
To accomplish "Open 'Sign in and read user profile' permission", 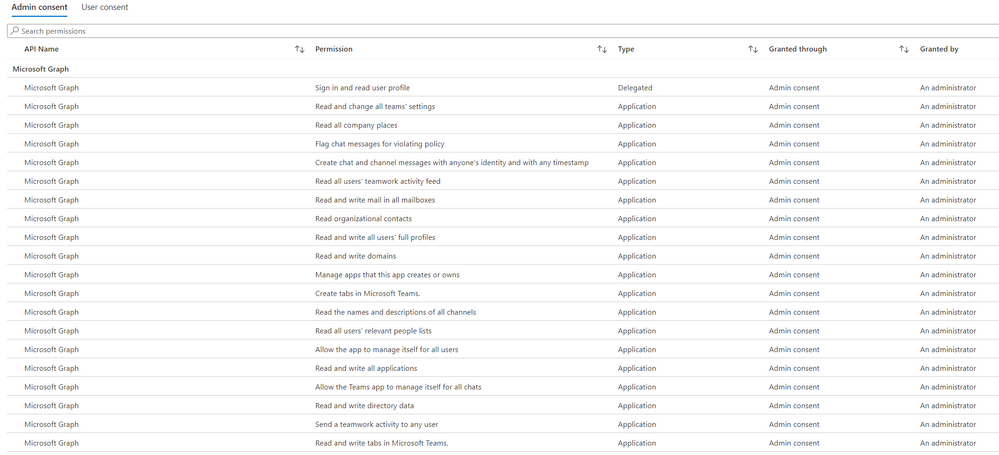I will pyautogui.click(x=362, y=88).
